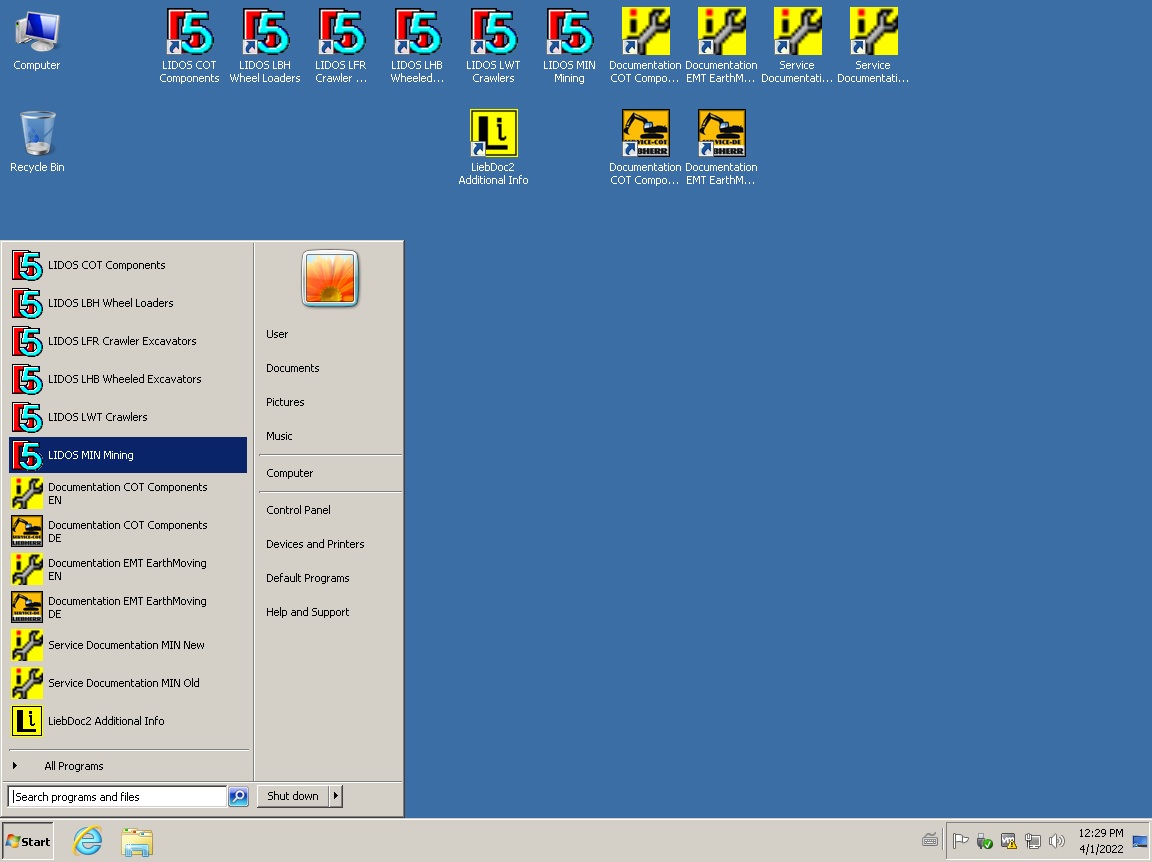Click the search magnifier button
Viewport: 1152px width, 862px height.
tap(238, 797)
